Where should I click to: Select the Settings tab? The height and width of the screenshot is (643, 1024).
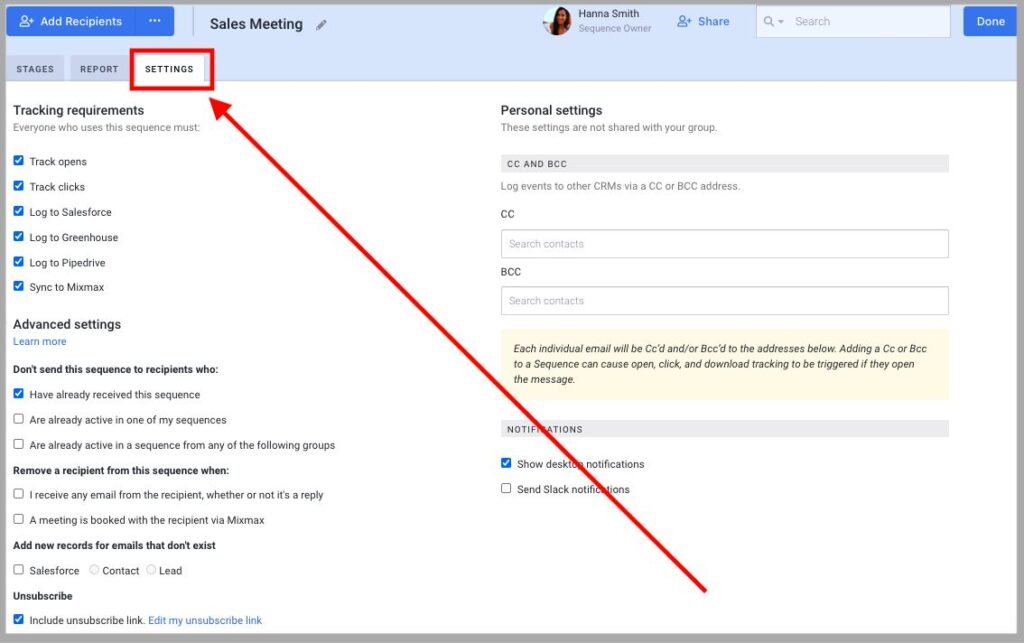pos(169,69)
